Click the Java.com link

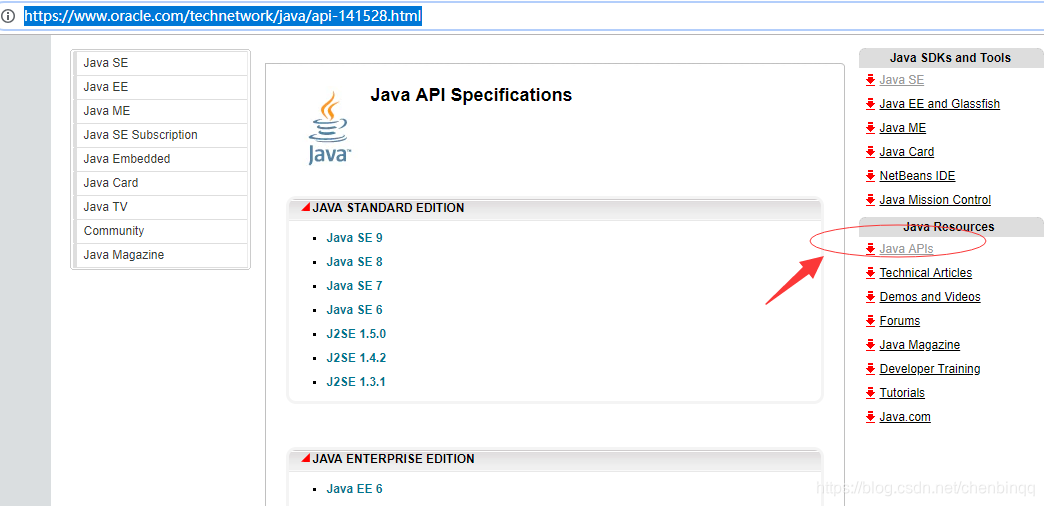[905, 417]
